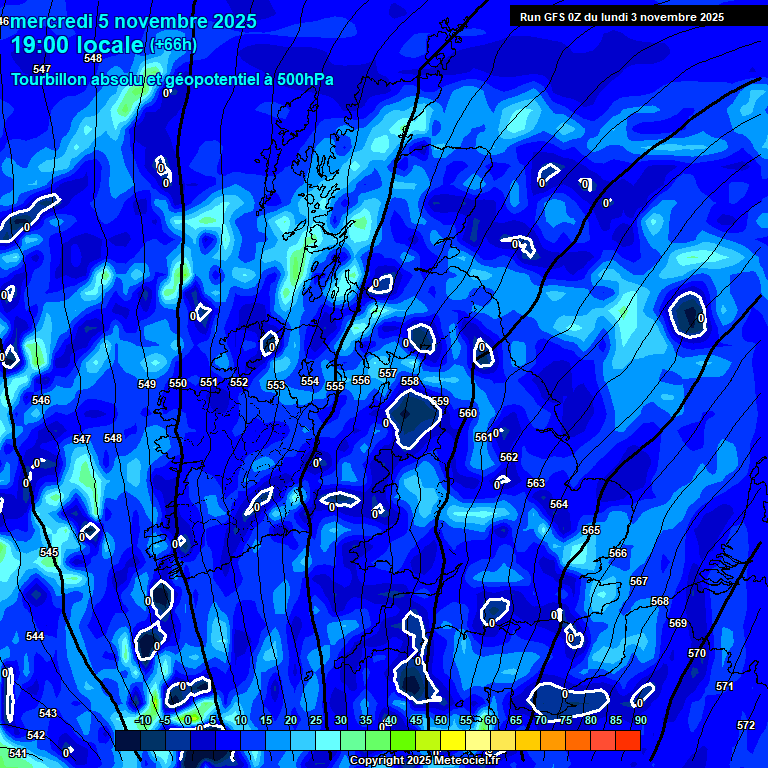Viewport: 768px width, 768px height.
Task: Click the 549 geopotential contour label
Action: coord(147,384)
